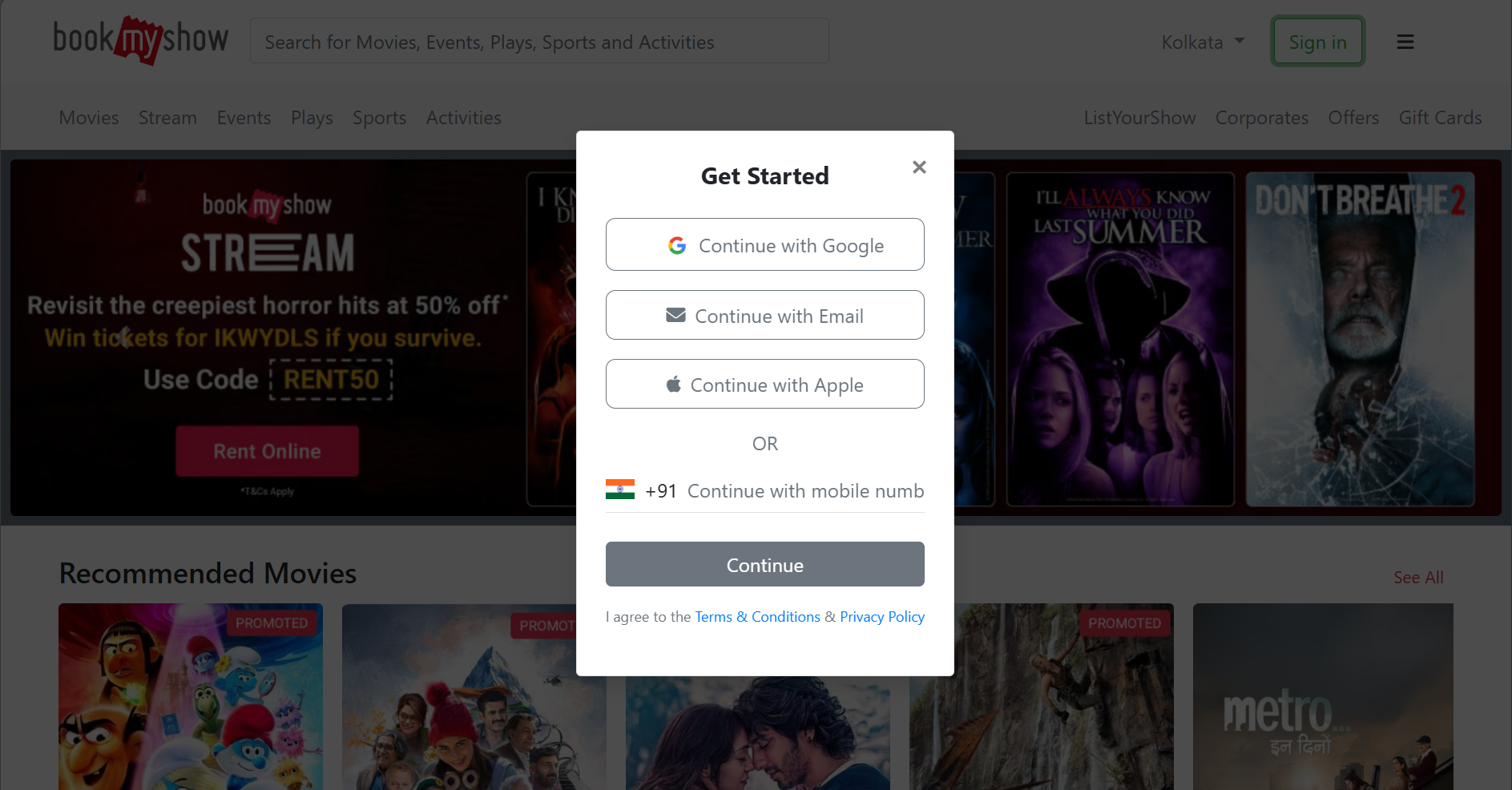Click the Sign in button
Viewport: 1512px width, 790px height.
pyautogui.click(x=1317, y=42)
